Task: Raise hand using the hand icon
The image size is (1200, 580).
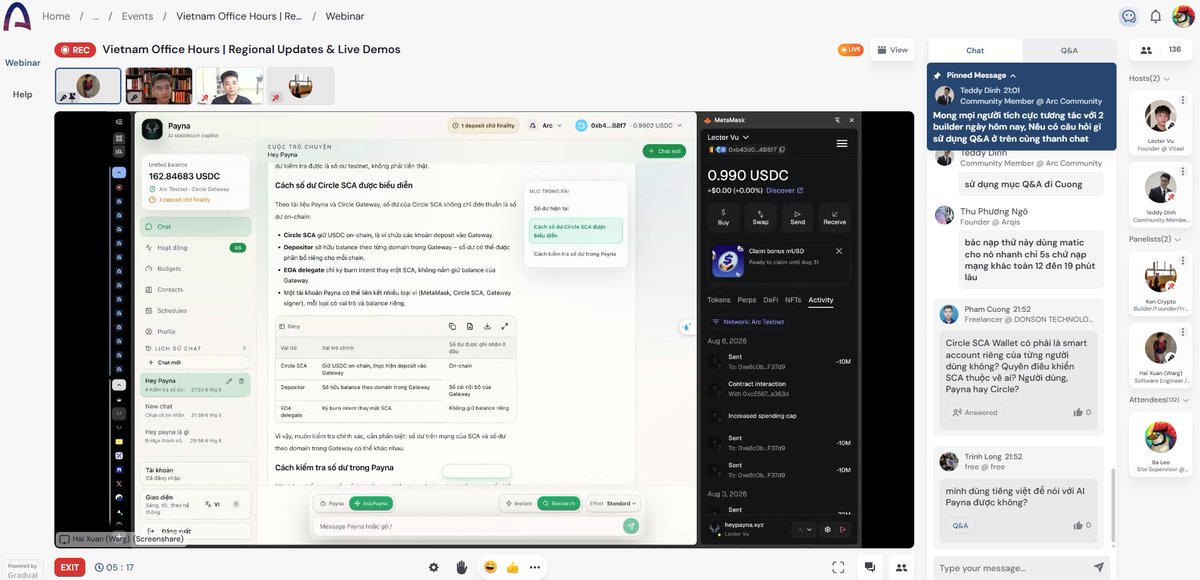Action: click(x=462, y=567)
